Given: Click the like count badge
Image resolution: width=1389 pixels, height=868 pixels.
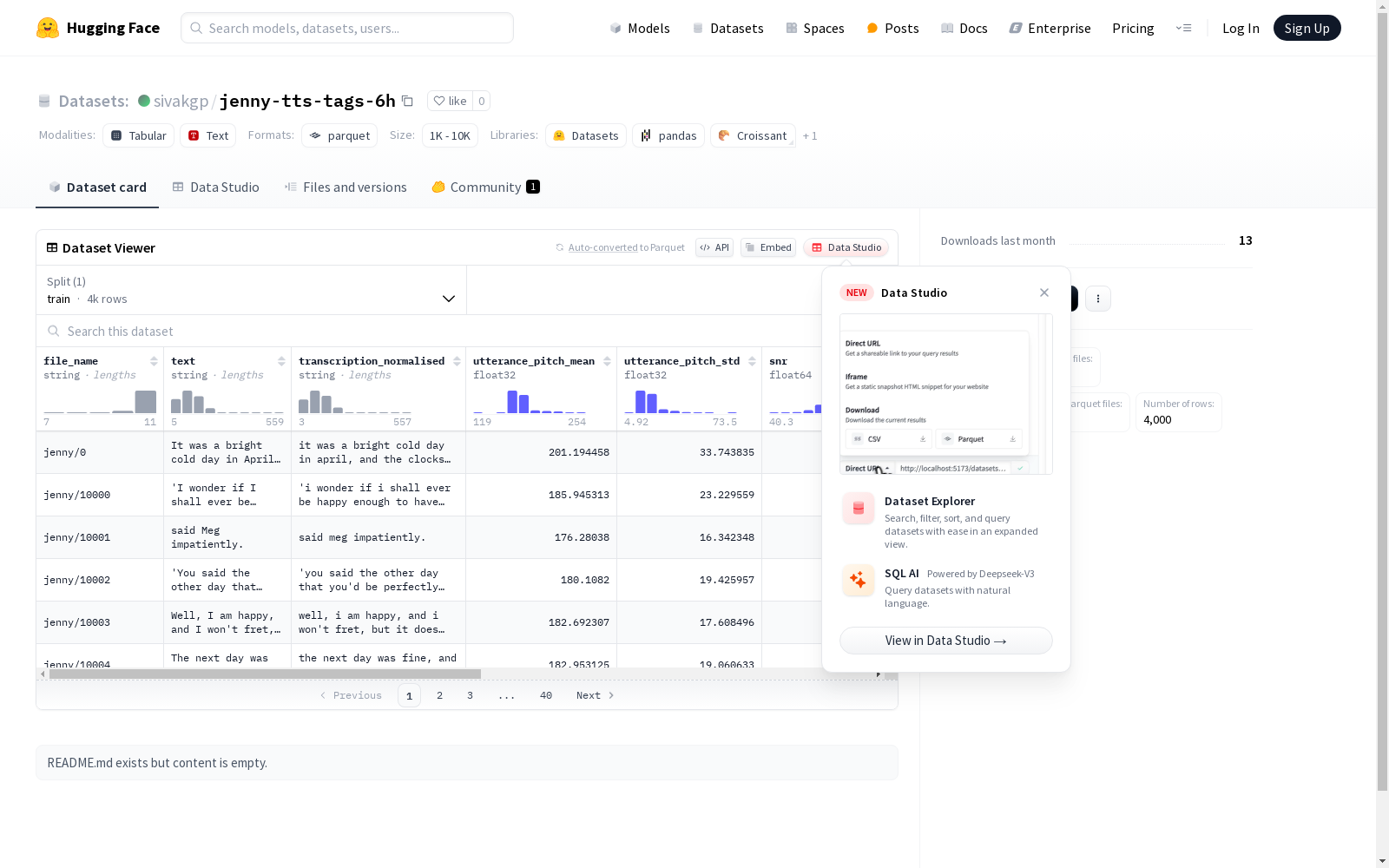Looking at the screenshot, I should coord(482,101).
